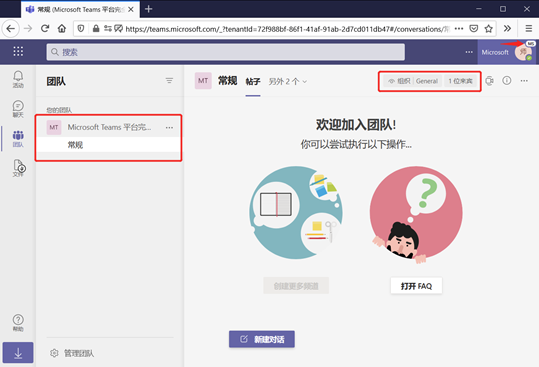The image size is (539, 367).
Task: Open a new browser tab with plus
Action: (x=148, y=9)
